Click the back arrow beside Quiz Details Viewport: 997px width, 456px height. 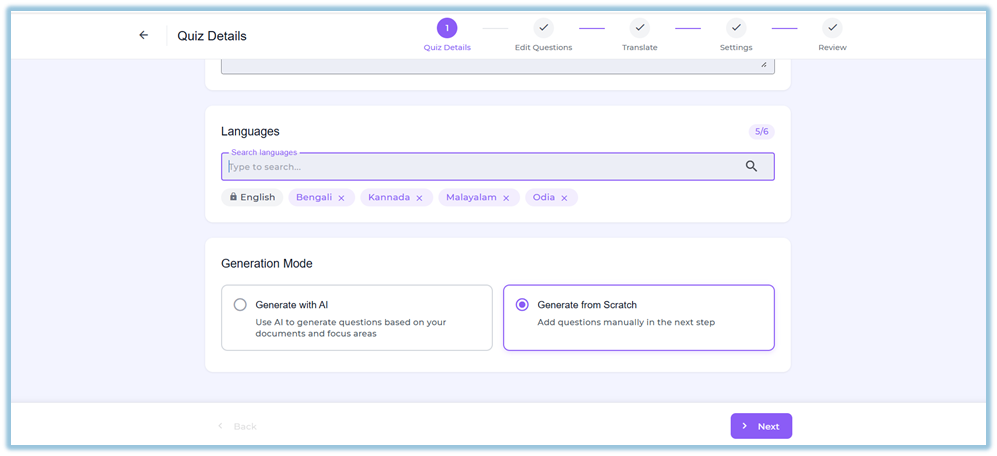(x=144, y=35)
